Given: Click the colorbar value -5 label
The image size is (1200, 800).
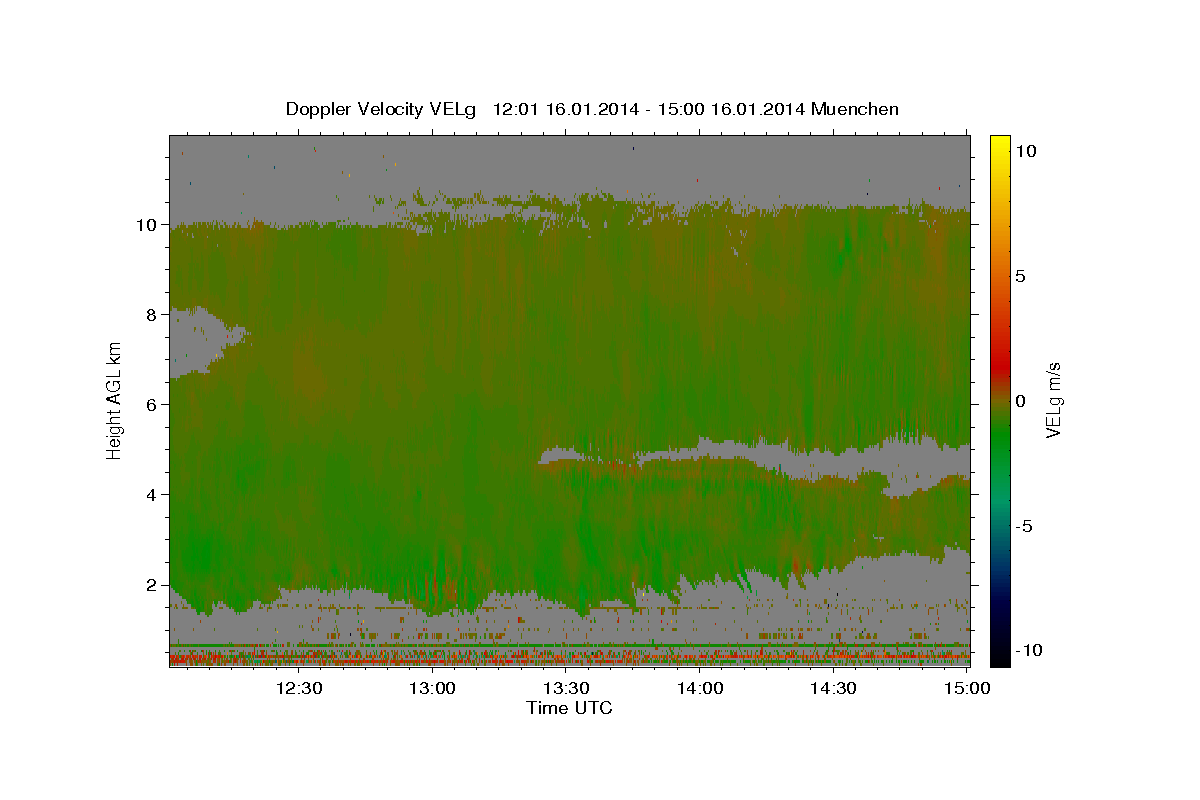Looking at the screenshot, I should [1023, 526].
